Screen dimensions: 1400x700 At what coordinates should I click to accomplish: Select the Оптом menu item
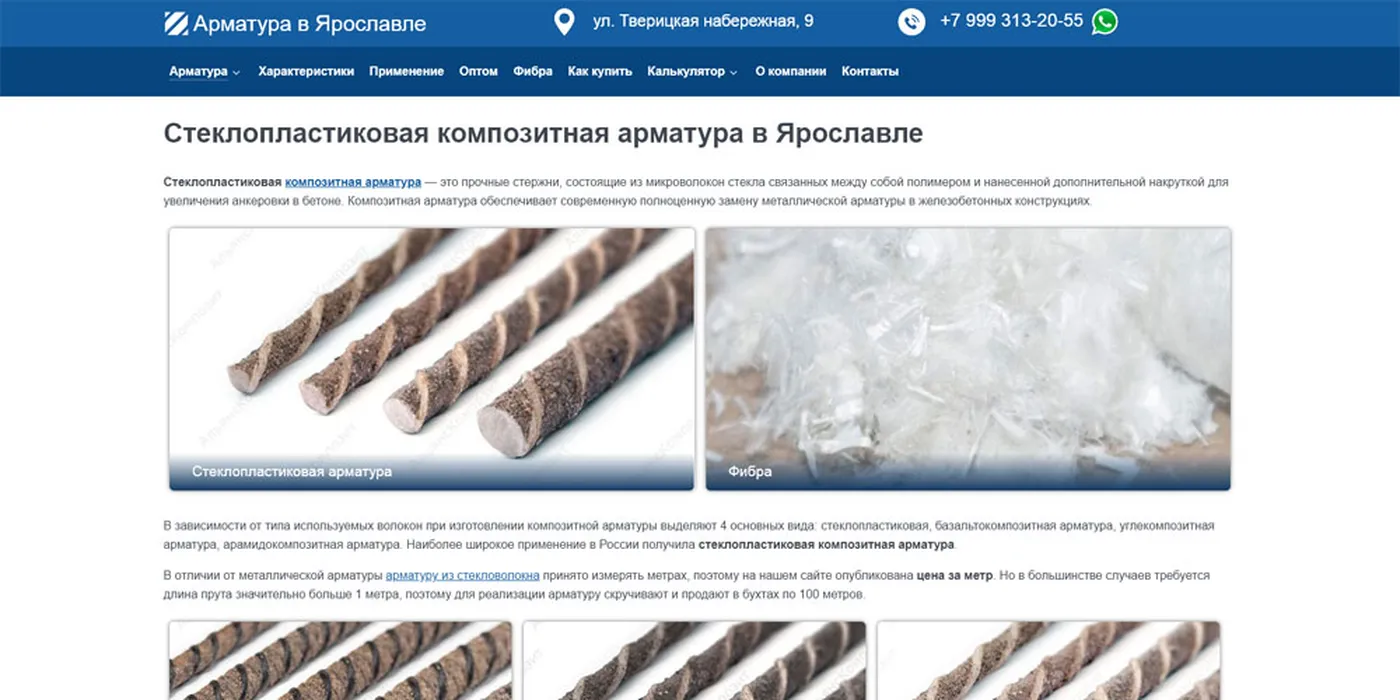click(x=478, y=72)
